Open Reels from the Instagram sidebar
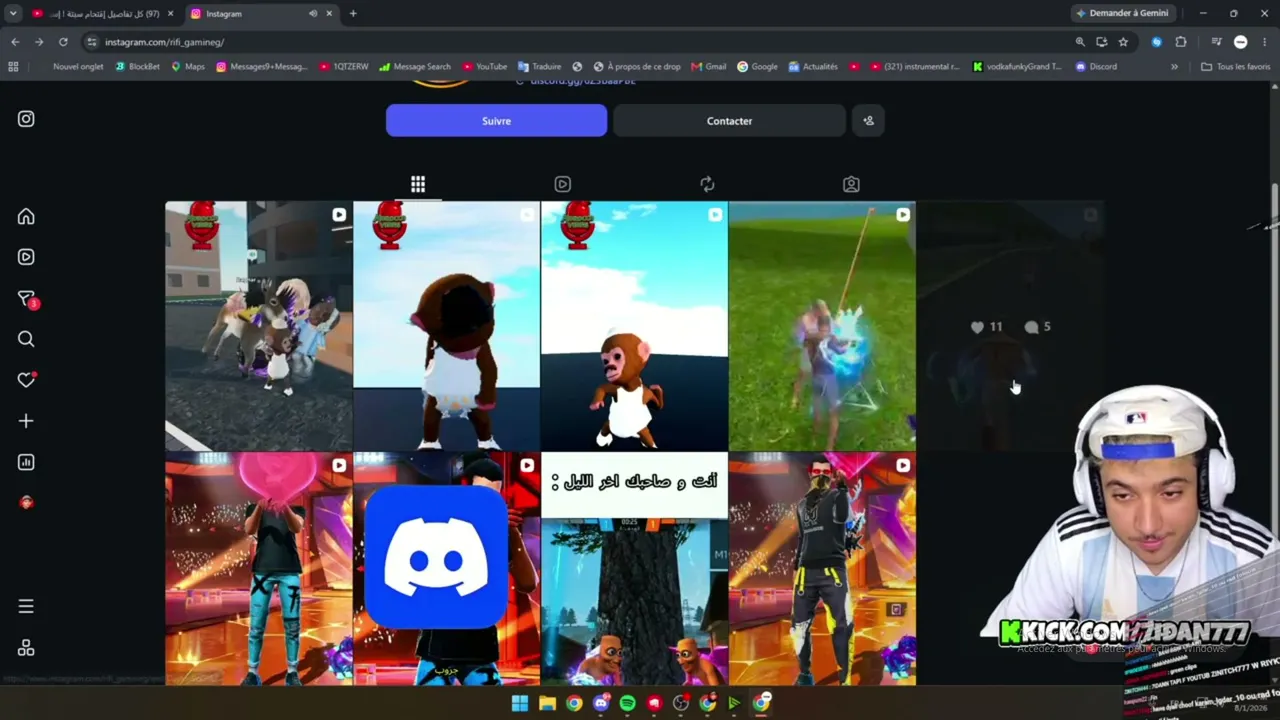Viewport: 1280px width, 720px height. pos(26,257)
